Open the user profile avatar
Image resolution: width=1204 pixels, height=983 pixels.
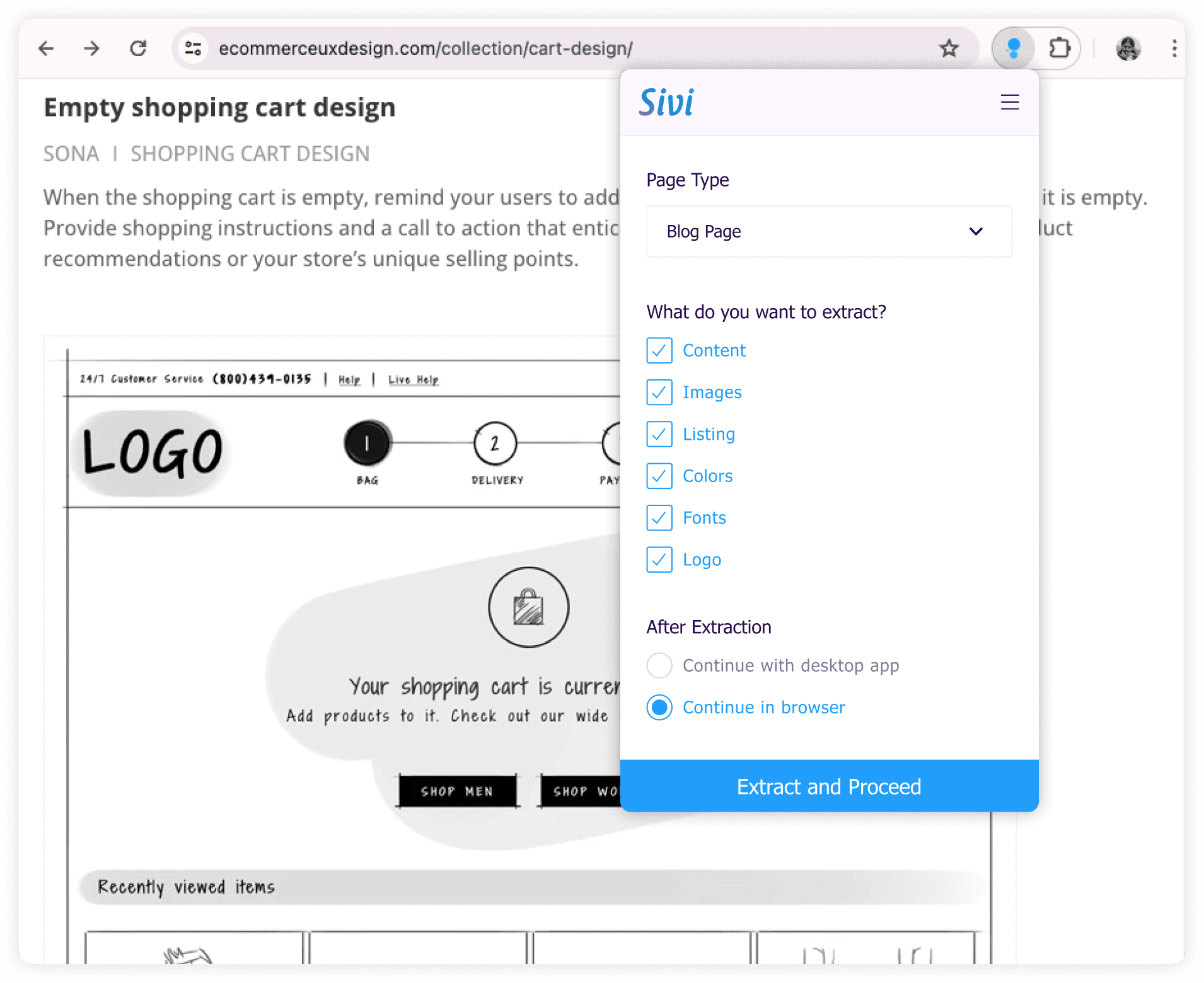(1128, 49)
